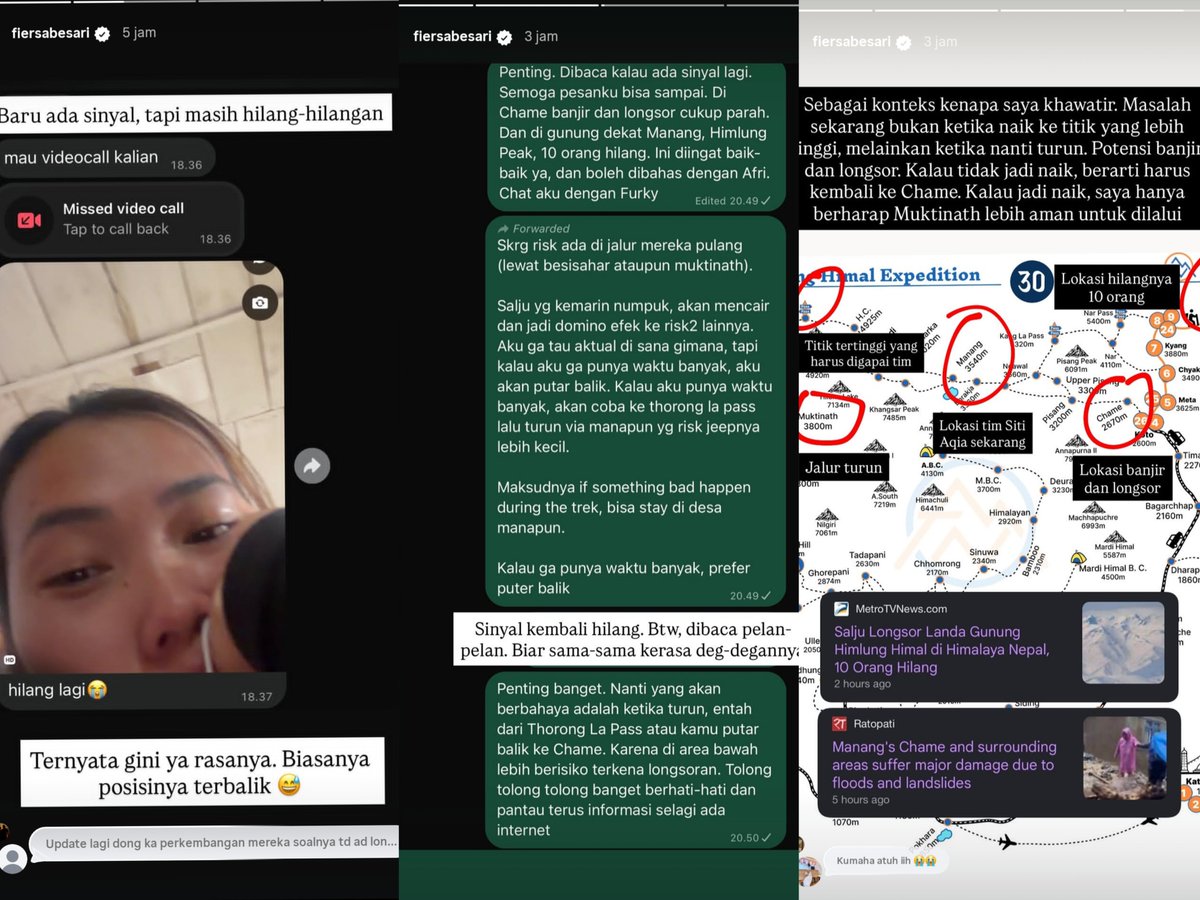
Task: Select the 'mau videocall kalian' chat message
Action: coord(108,158)
